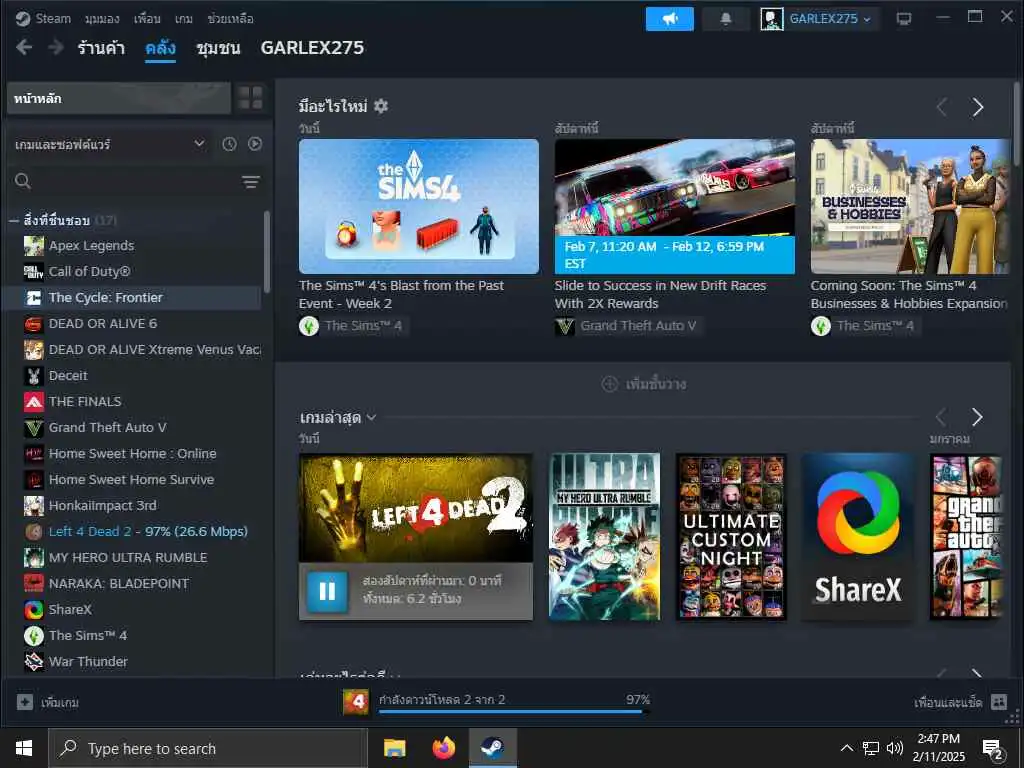Switch to collections grid view icon
This screenshot has width=1024, height=768.
250,98
